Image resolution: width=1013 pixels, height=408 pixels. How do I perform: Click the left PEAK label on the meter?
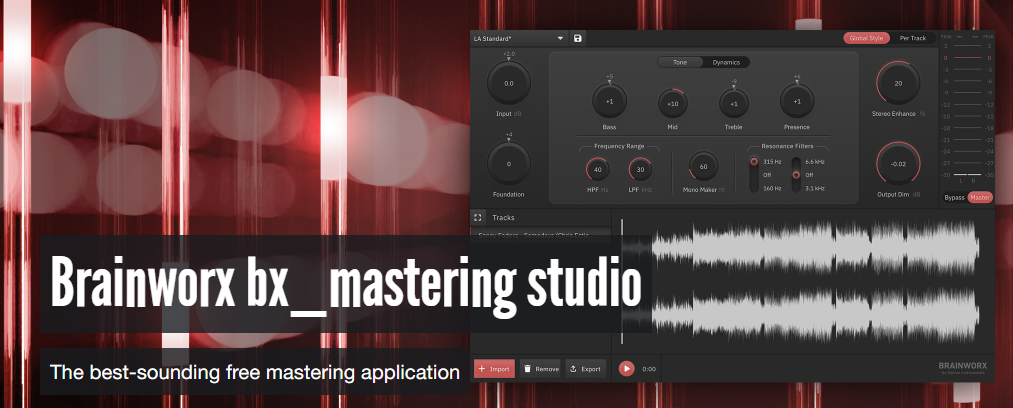(946, 37)
